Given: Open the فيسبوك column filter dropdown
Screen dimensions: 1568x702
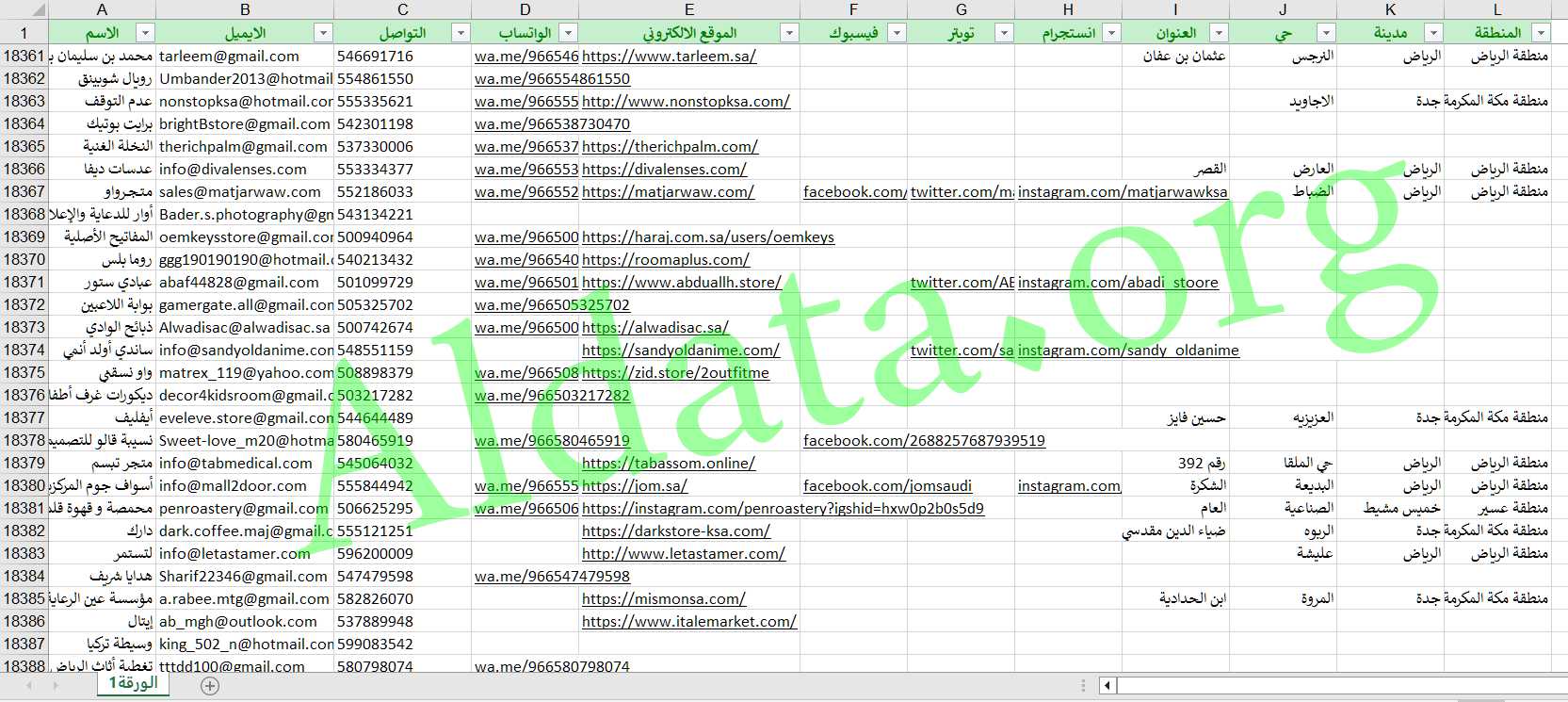Looking at the screenshot, I should coord(897,33).
